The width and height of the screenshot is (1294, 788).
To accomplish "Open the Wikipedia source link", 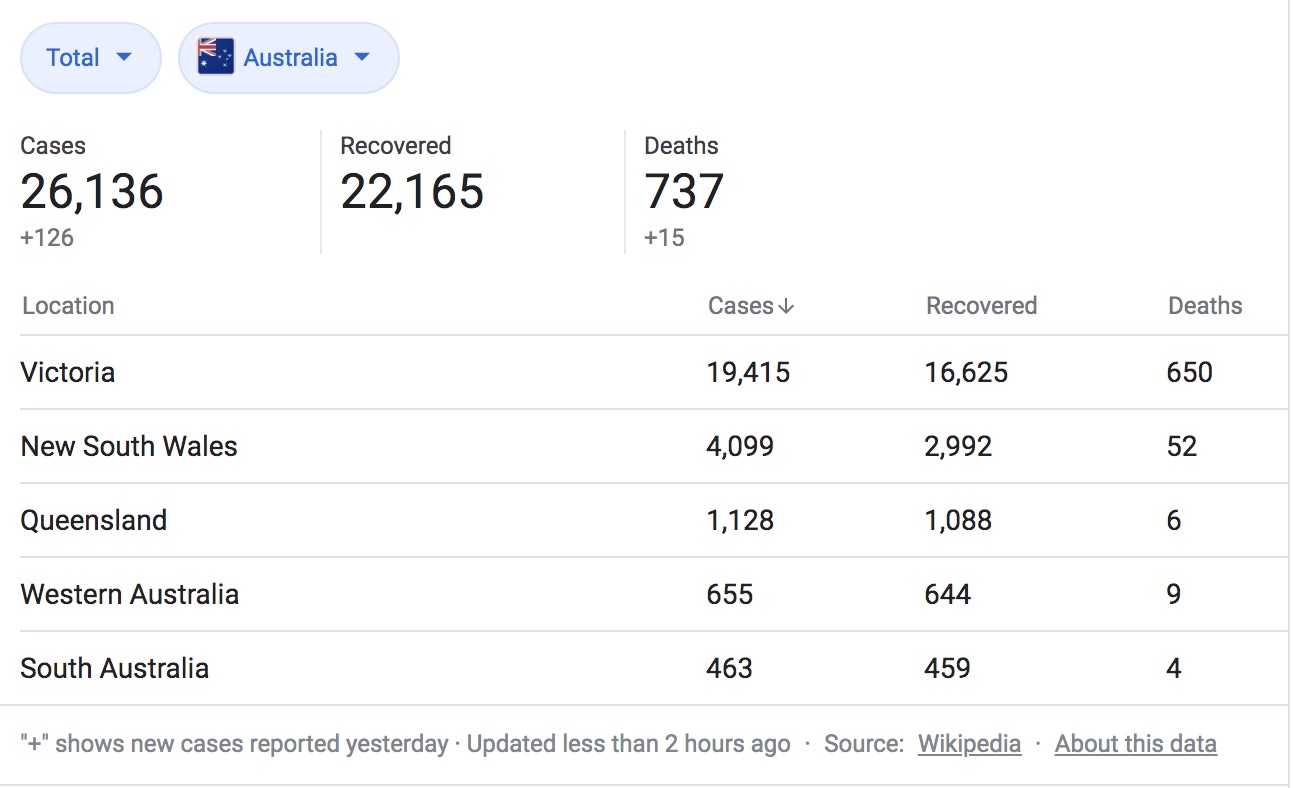I will pos(969,744).
